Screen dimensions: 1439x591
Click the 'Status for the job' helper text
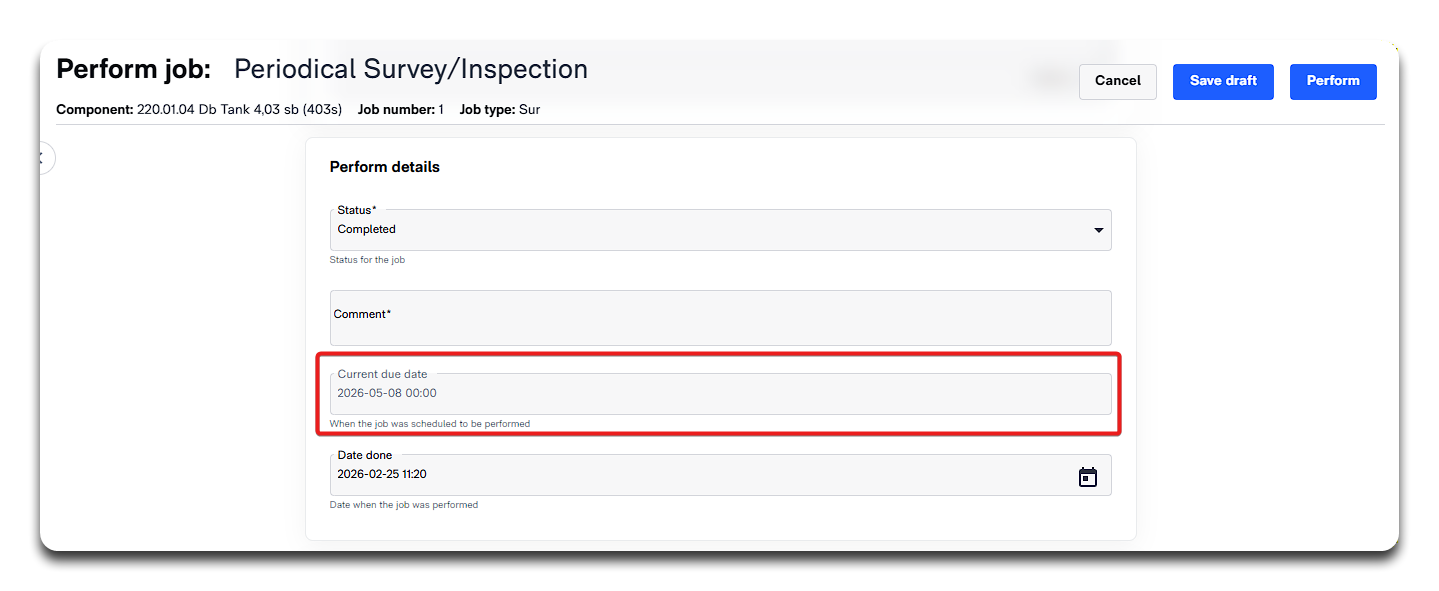pos(367,260)
